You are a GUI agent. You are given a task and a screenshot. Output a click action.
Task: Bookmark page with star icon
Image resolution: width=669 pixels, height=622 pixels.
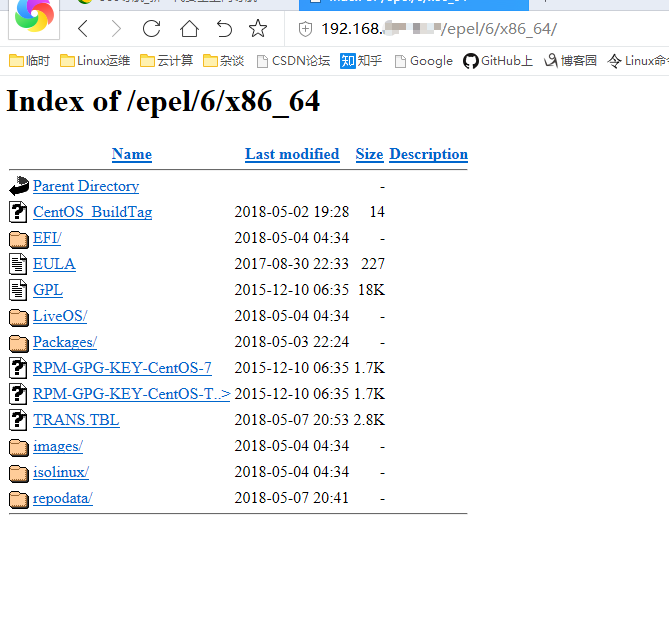(x=258, y=29)
